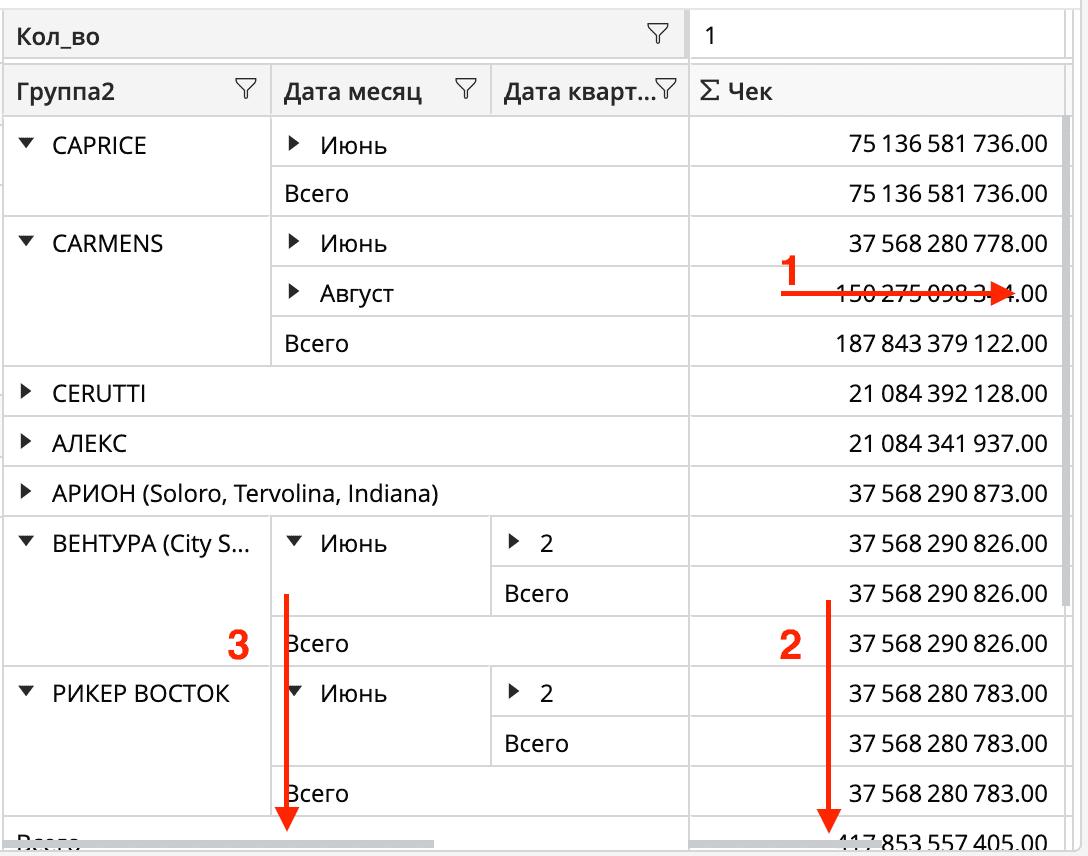Click the Группа2 column header label
The width and height of the screenshot is (1088, 856).
[66, 92]
